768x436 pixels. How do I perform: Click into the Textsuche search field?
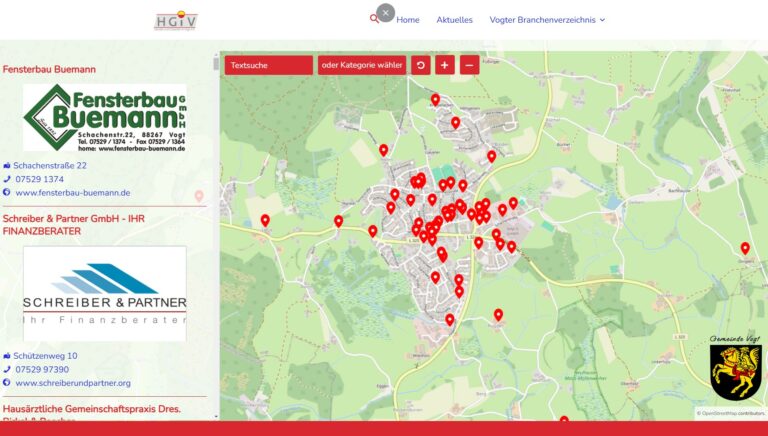coord(268,65)
